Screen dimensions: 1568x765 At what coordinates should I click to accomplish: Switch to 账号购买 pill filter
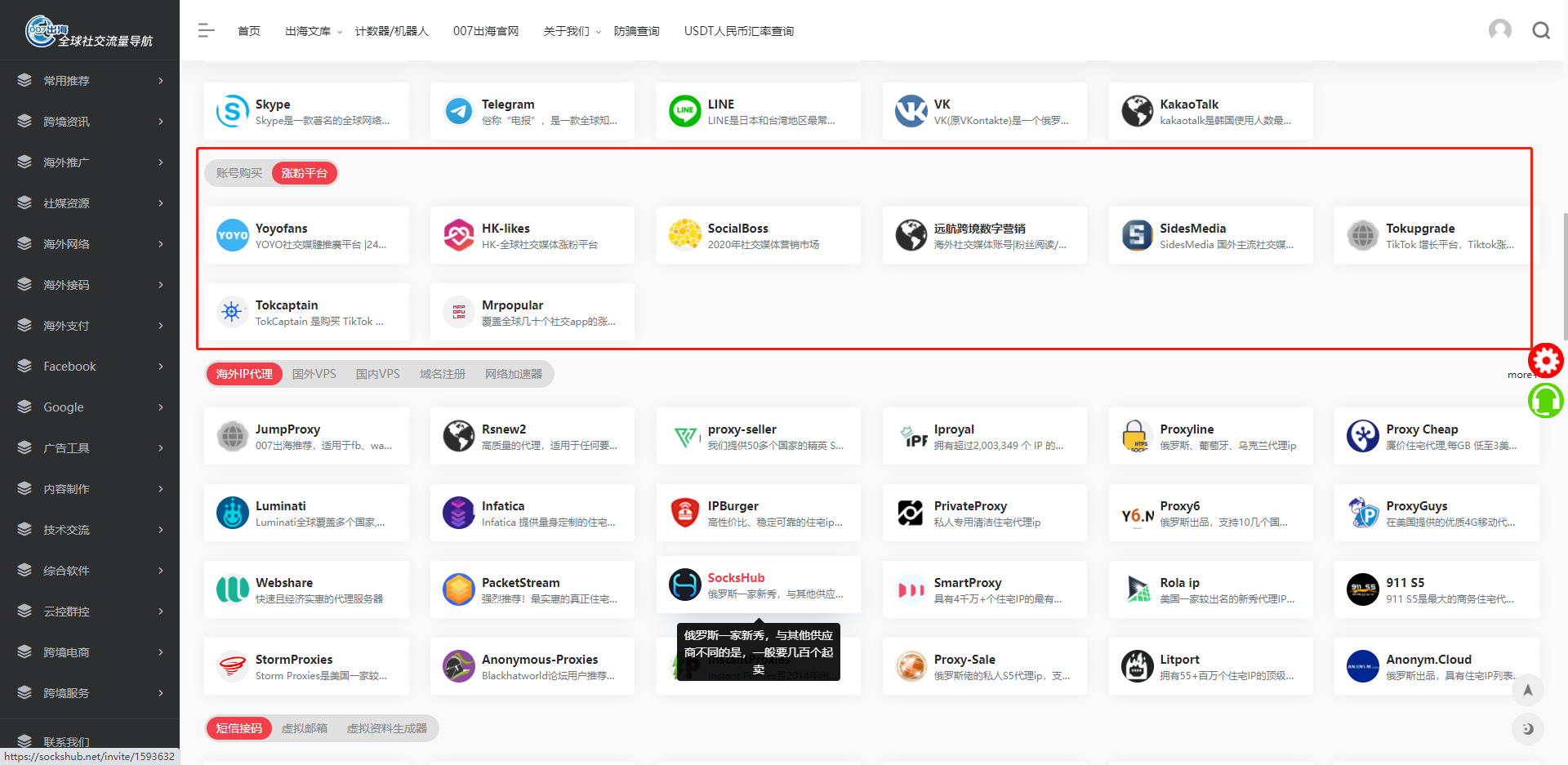[238, 172]
